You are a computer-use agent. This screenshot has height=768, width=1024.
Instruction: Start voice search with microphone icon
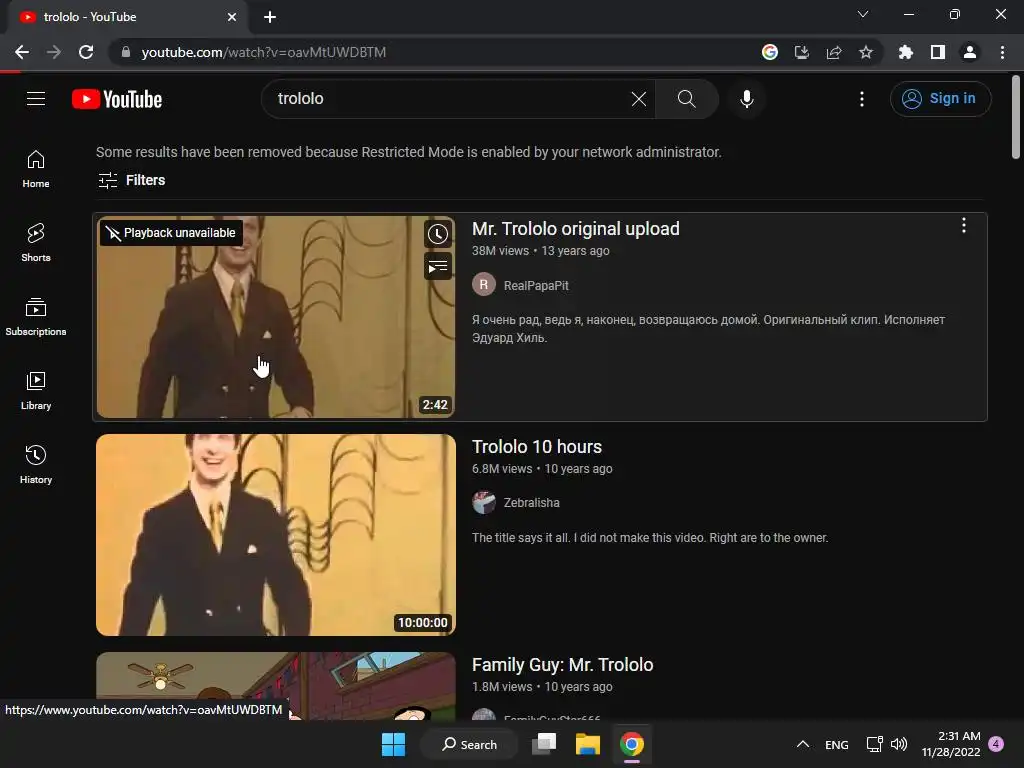coord(746,99)
